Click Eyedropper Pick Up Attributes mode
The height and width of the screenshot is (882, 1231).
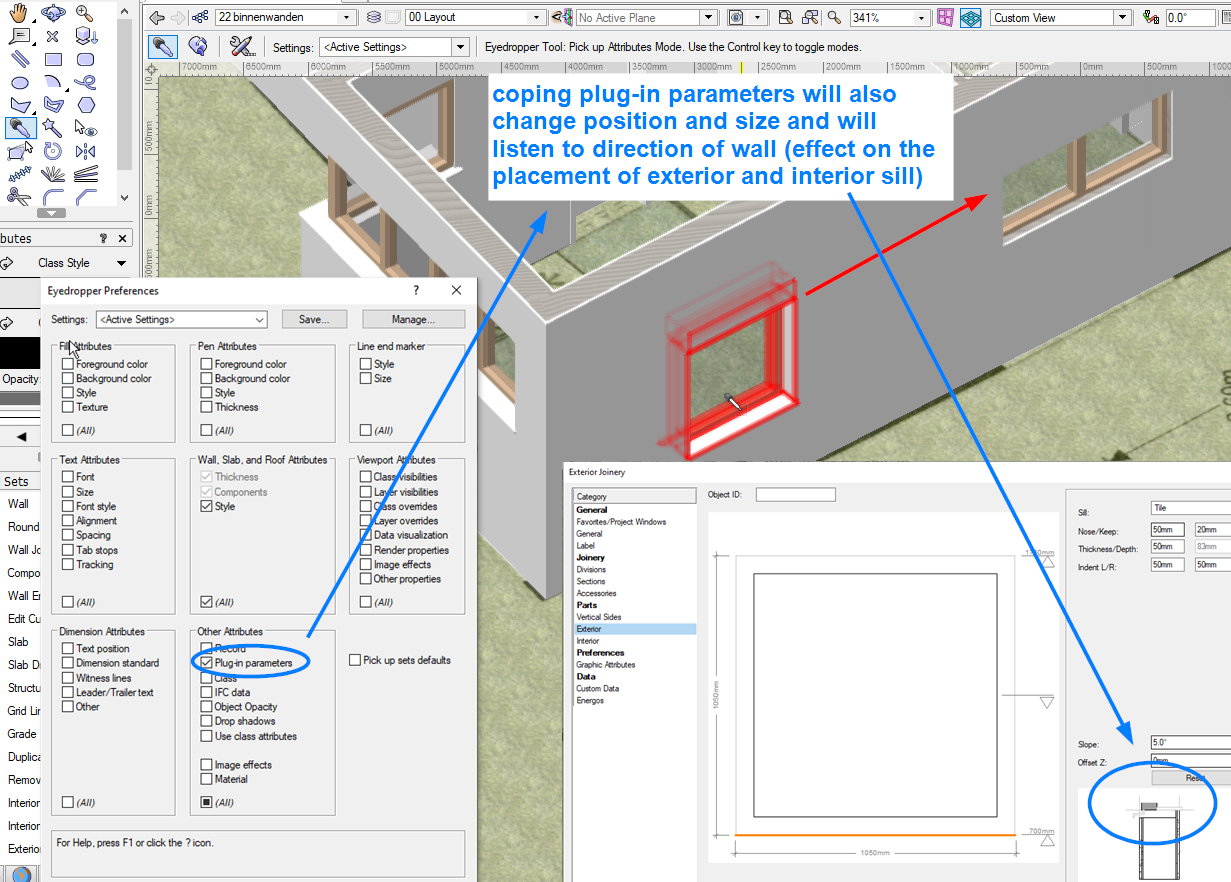[x=163, y=47]
